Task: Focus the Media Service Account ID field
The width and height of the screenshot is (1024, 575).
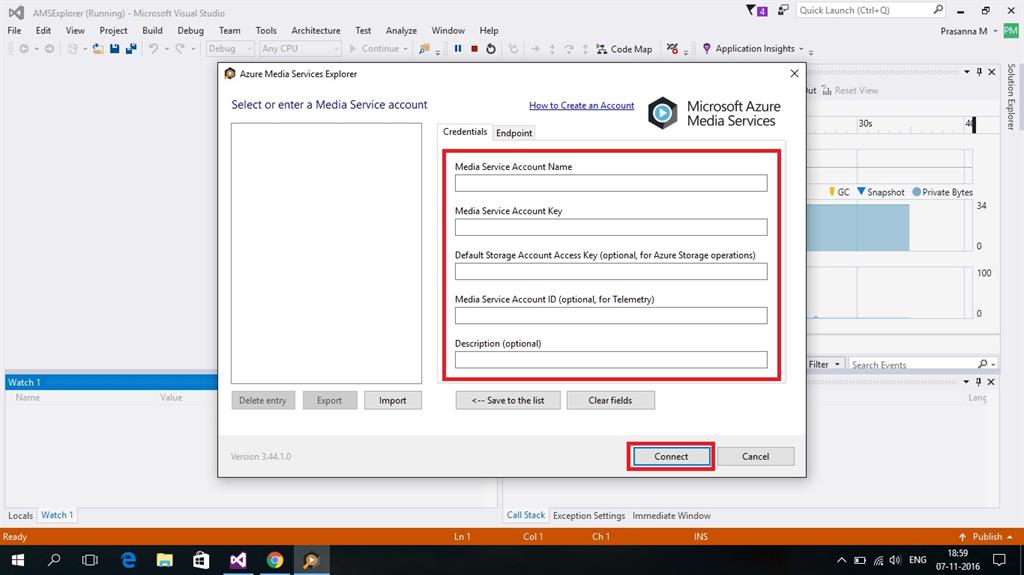Action: tap(611, 316)
